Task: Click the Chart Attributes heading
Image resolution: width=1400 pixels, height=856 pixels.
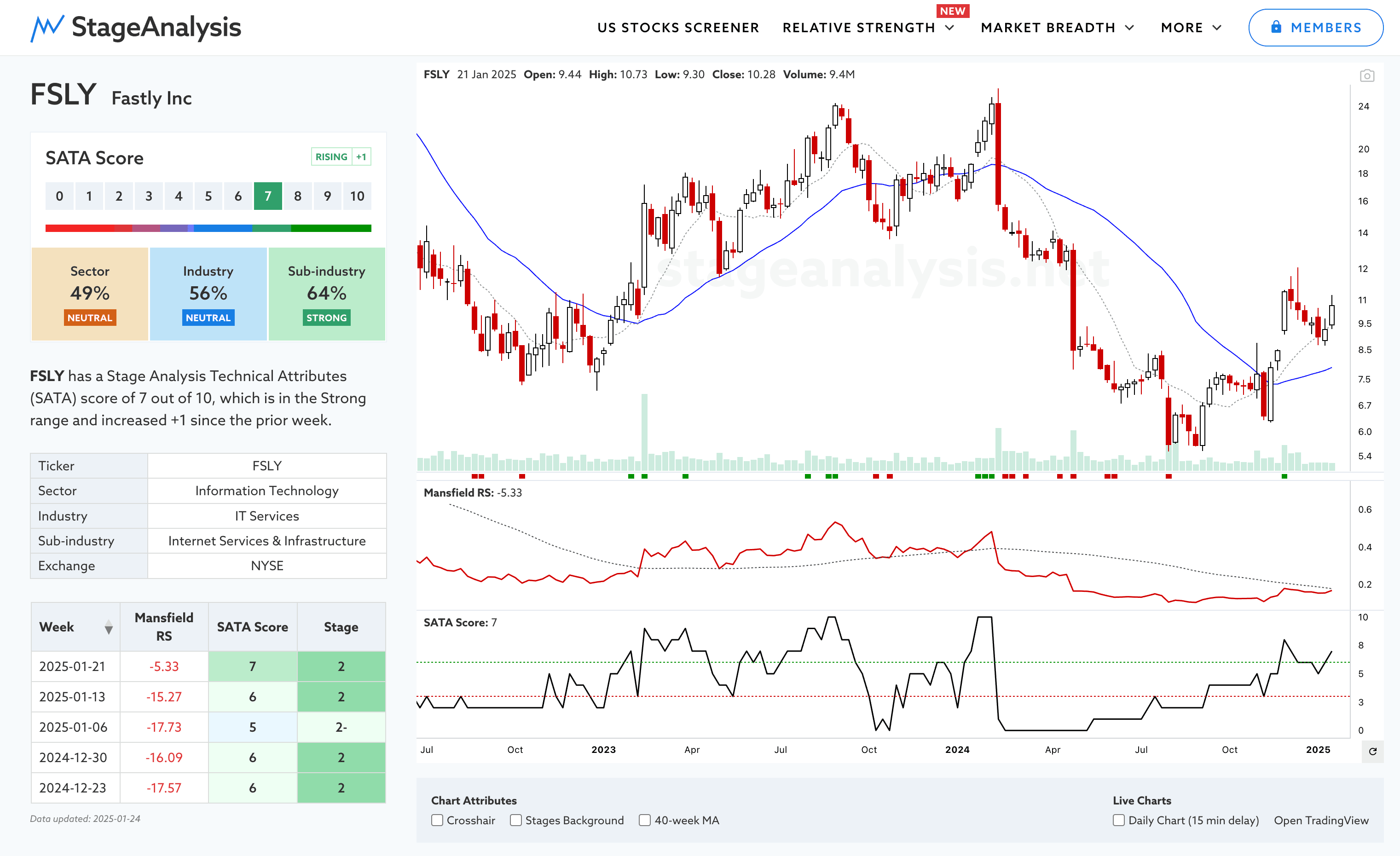Action: [474, 800]
